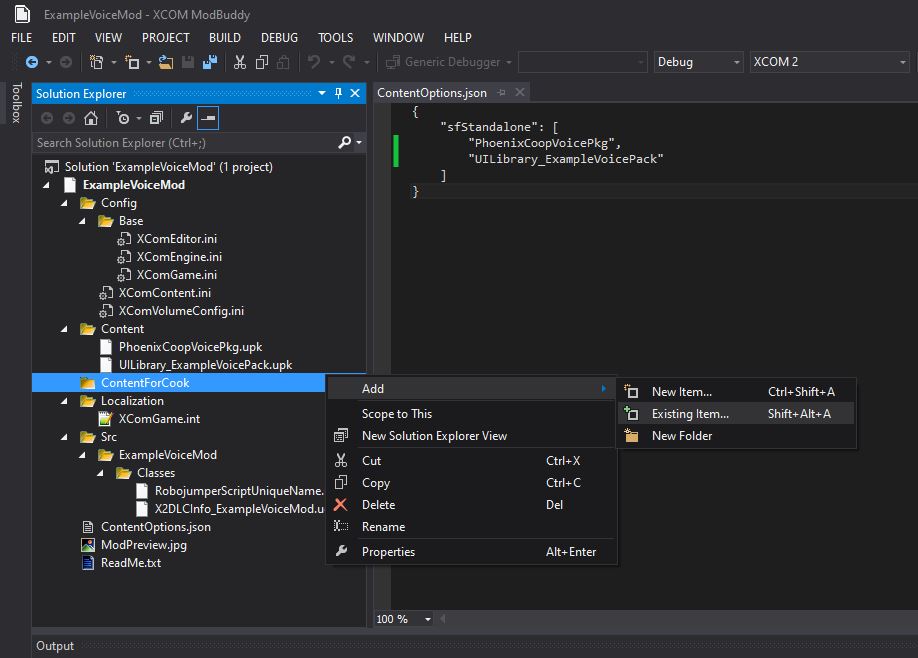The height and width of the screenshot is (658, 918).
Task: Collapse the Config folder in tree
Action: click(x=66, y=203)
